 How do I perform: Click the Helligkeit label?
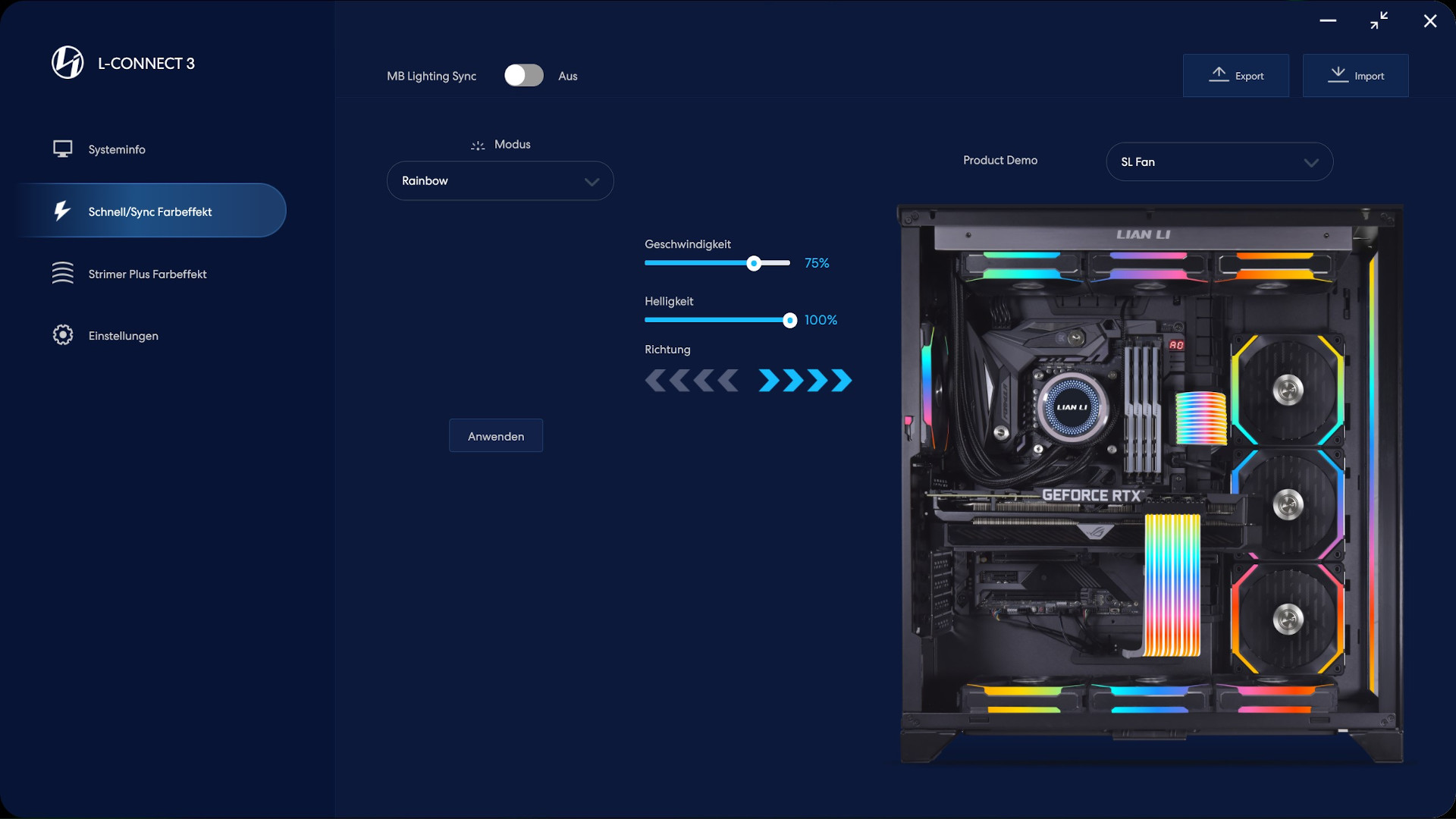(x=669, y=301)
